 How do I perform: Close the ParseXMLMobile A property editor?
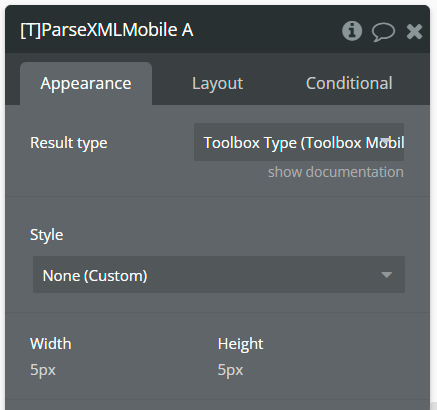[x=414, y=32]
